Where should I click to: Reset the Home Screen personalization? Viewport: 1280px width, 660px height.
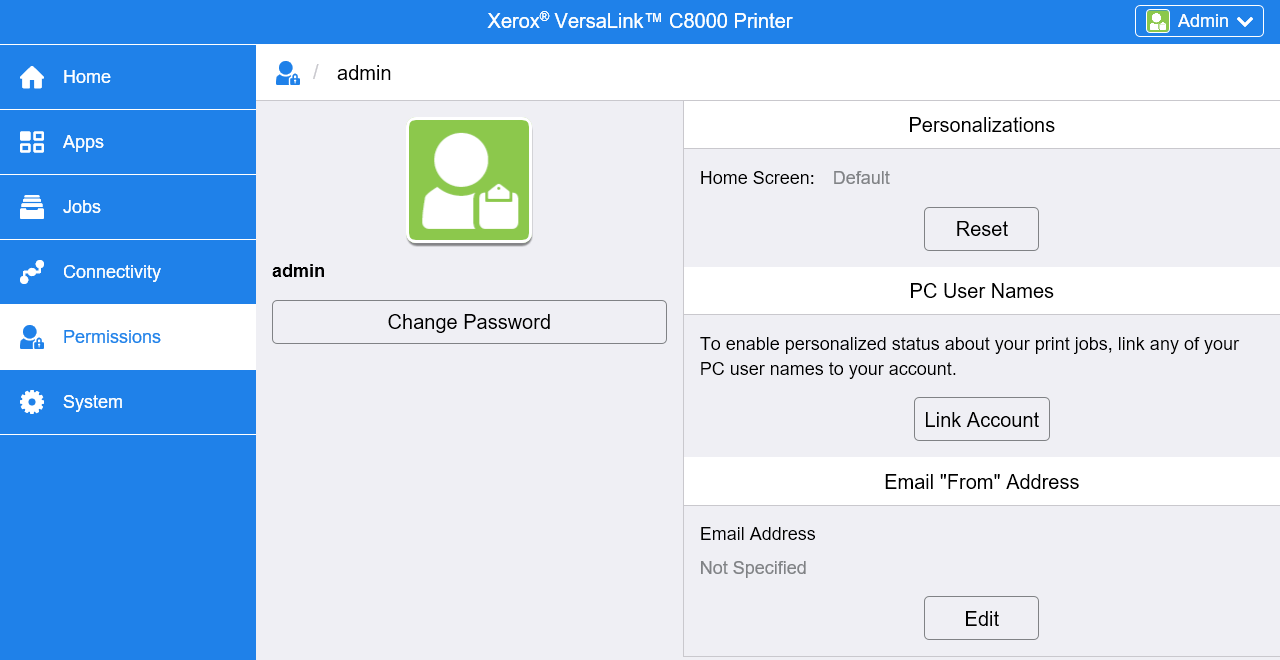coord(981,229)
